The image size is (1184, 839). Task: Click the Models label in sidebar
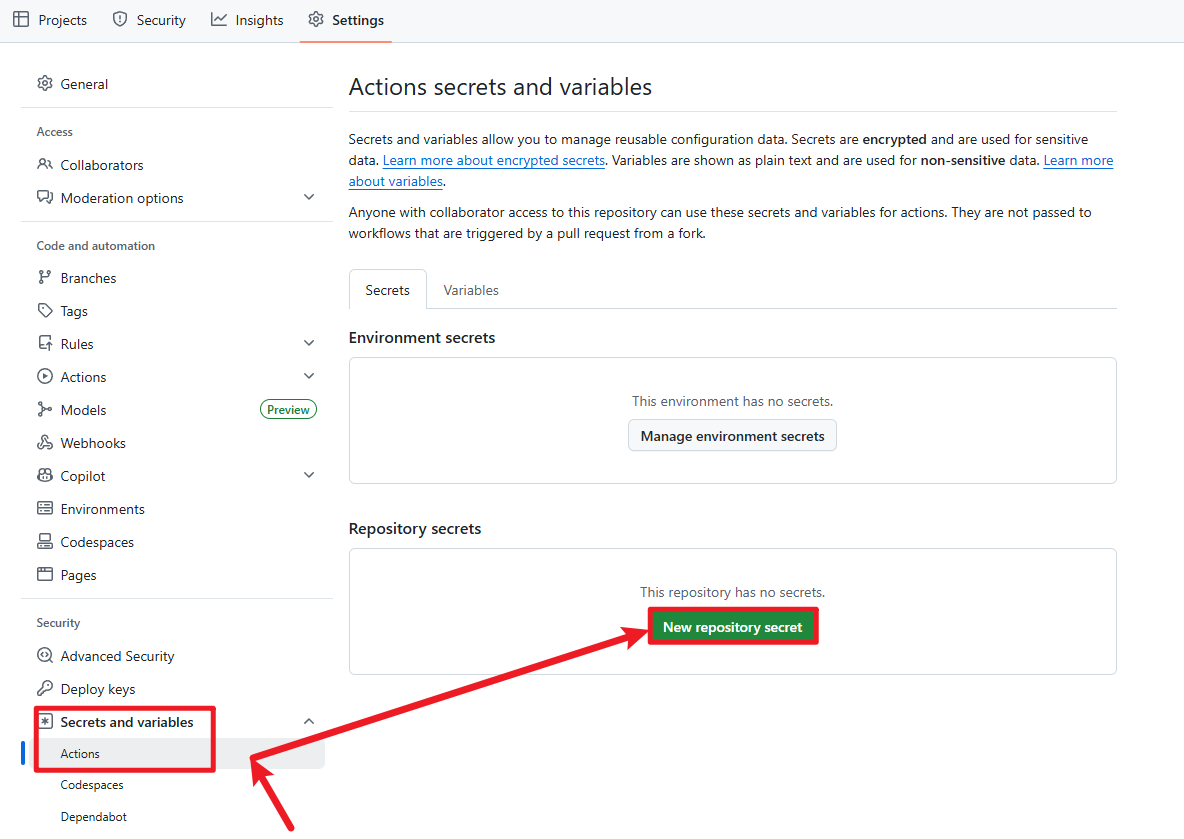(83, 410)
